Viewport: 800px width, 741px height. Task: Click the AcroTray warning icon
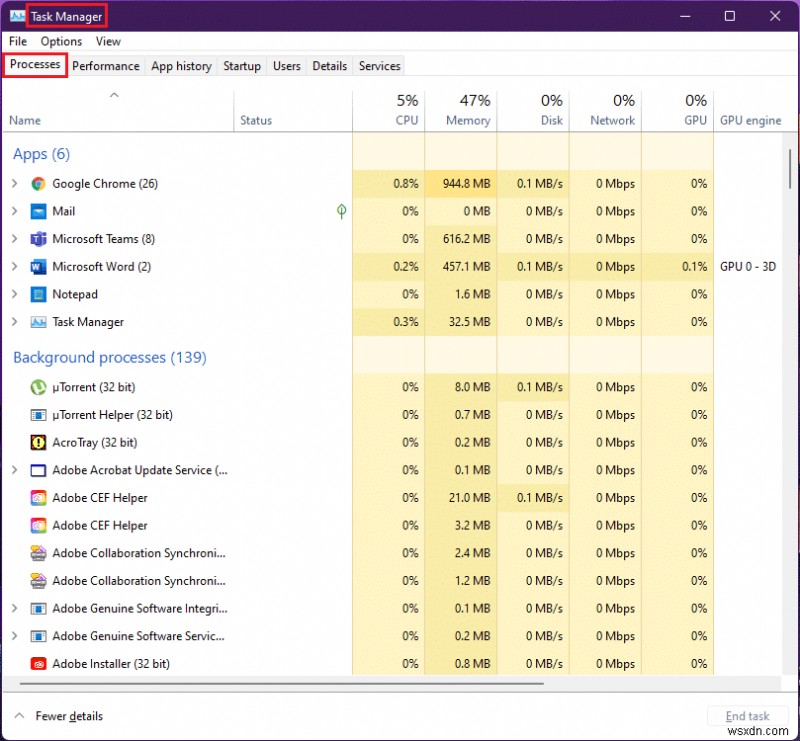coord(38,442)
